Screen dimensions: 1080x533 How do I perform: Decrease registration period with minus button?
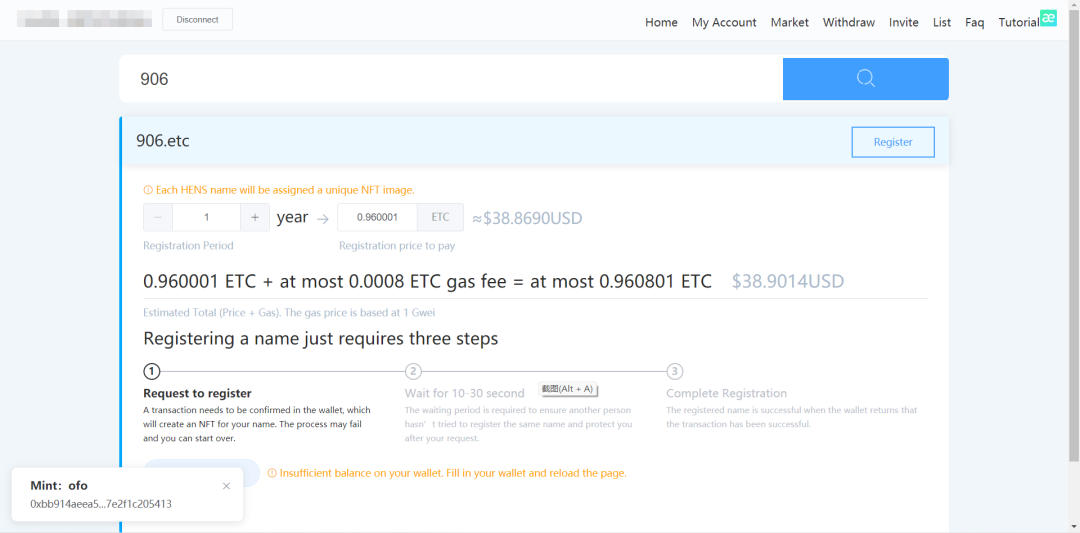coord(158,218)
